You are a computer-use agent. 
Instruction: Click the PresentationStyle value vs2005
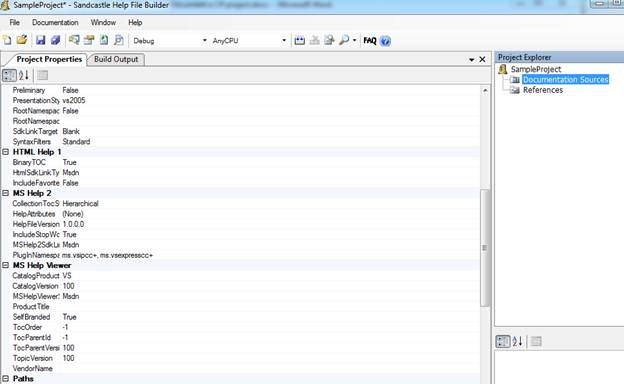point(74,101)
